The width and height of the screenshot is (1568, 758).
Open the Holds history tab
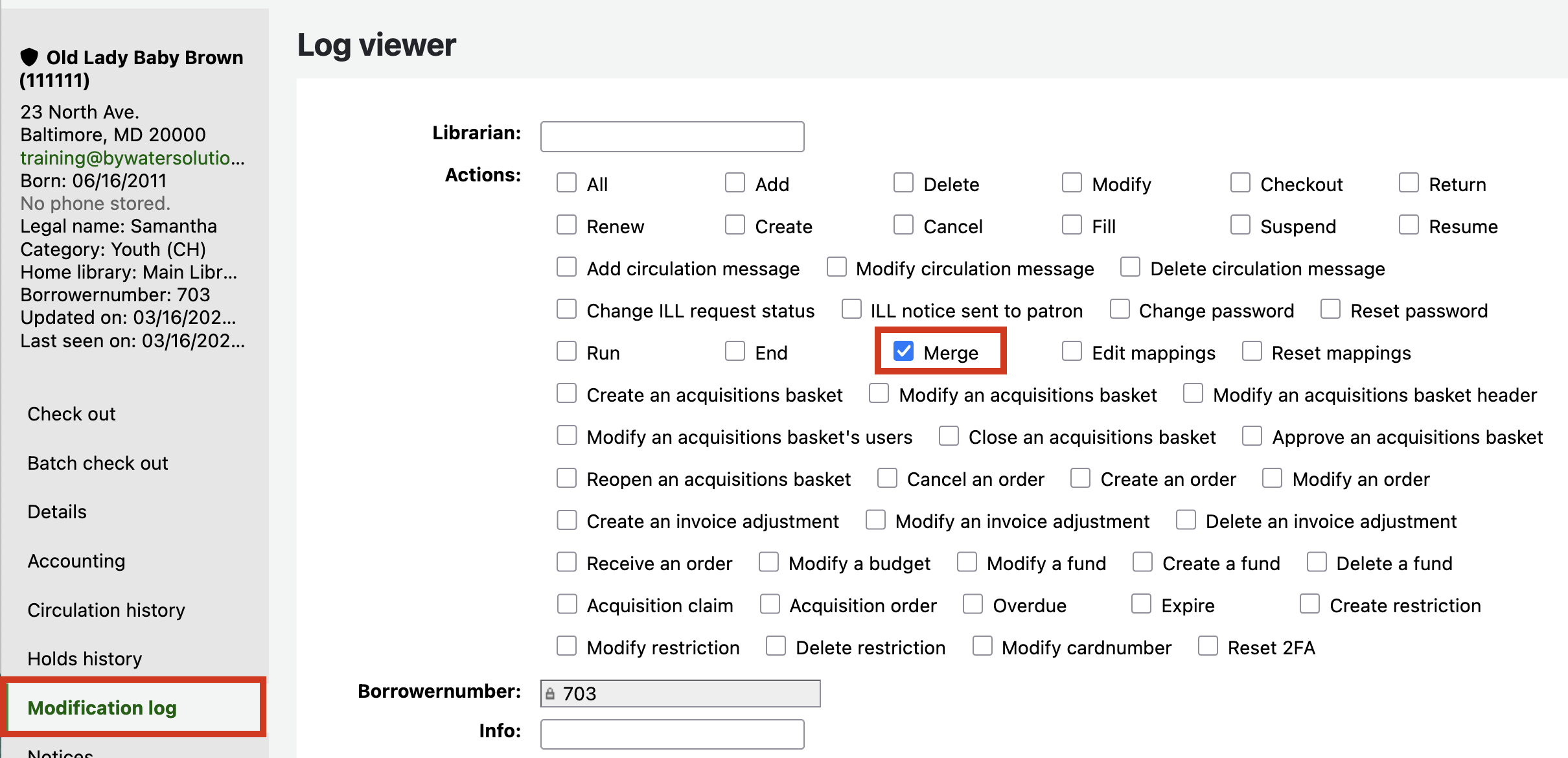coord(85,659)
